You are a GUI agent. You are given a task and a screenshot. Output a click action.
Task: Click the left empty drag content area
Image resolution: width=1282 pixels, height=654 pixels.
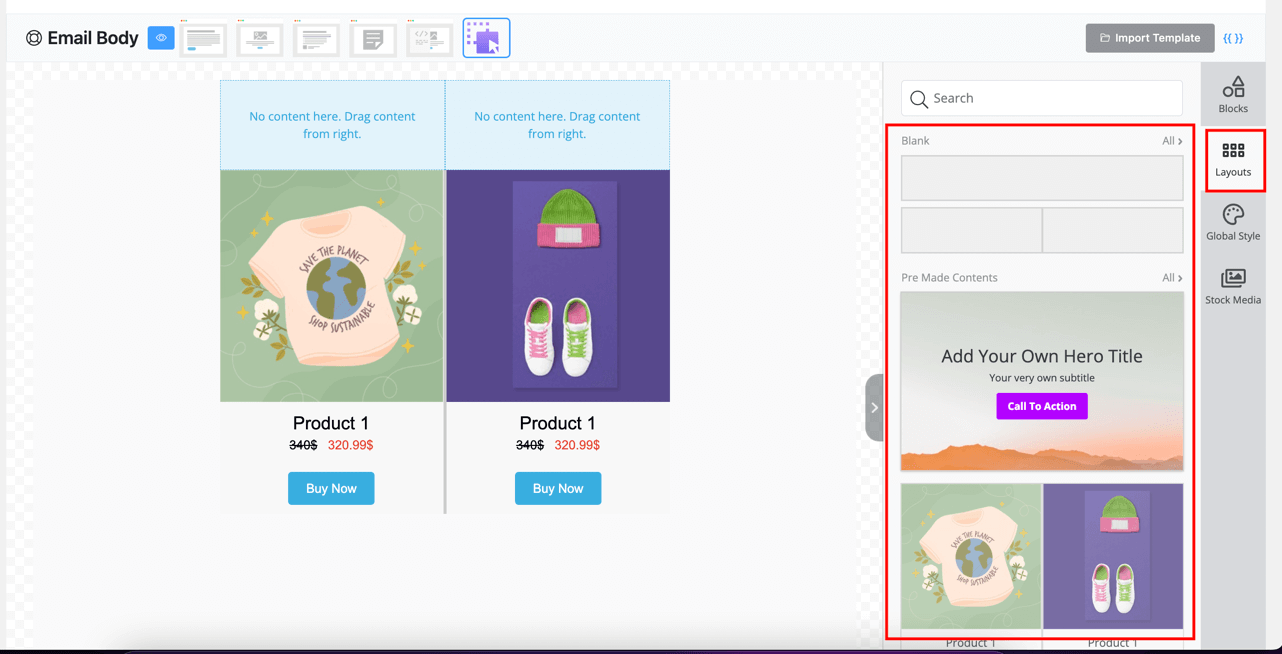pyautogui.click(x=332, y=125)
